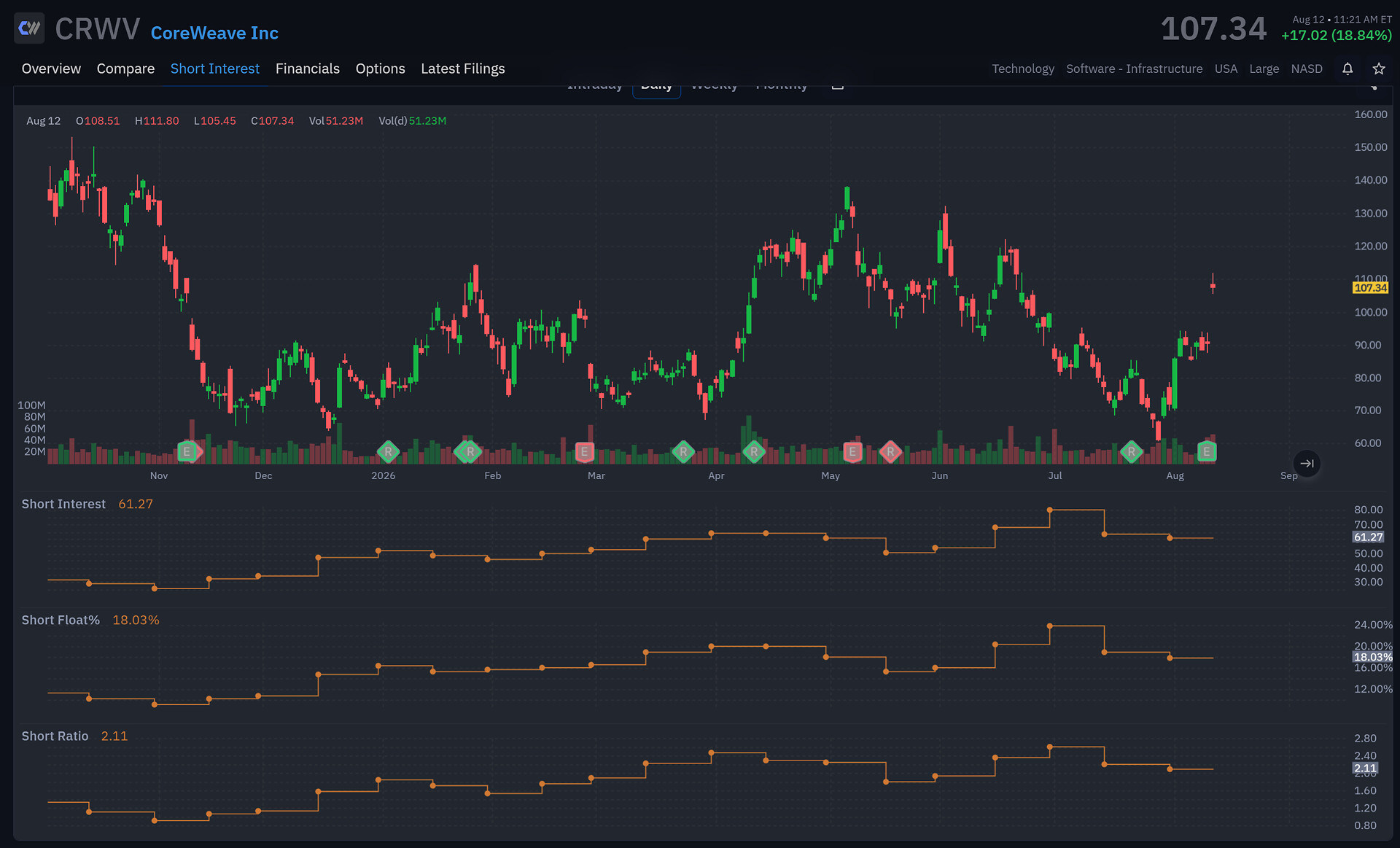This screenshot has height=848, width=1400.
Task: Click the 2026 label on time axis
Action: (x=384, y=475)
